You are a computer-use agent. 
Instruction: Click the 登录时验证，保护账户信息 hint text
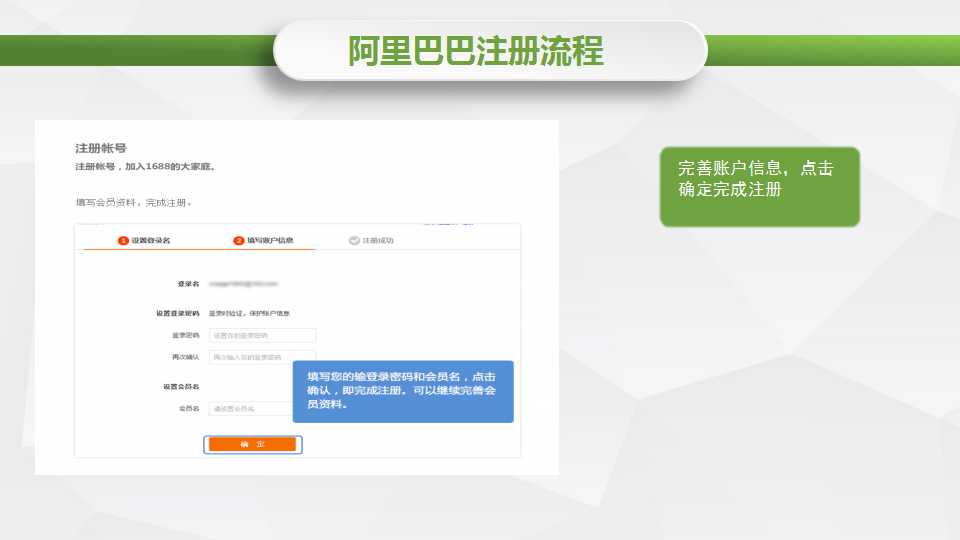tap(249, 313)
